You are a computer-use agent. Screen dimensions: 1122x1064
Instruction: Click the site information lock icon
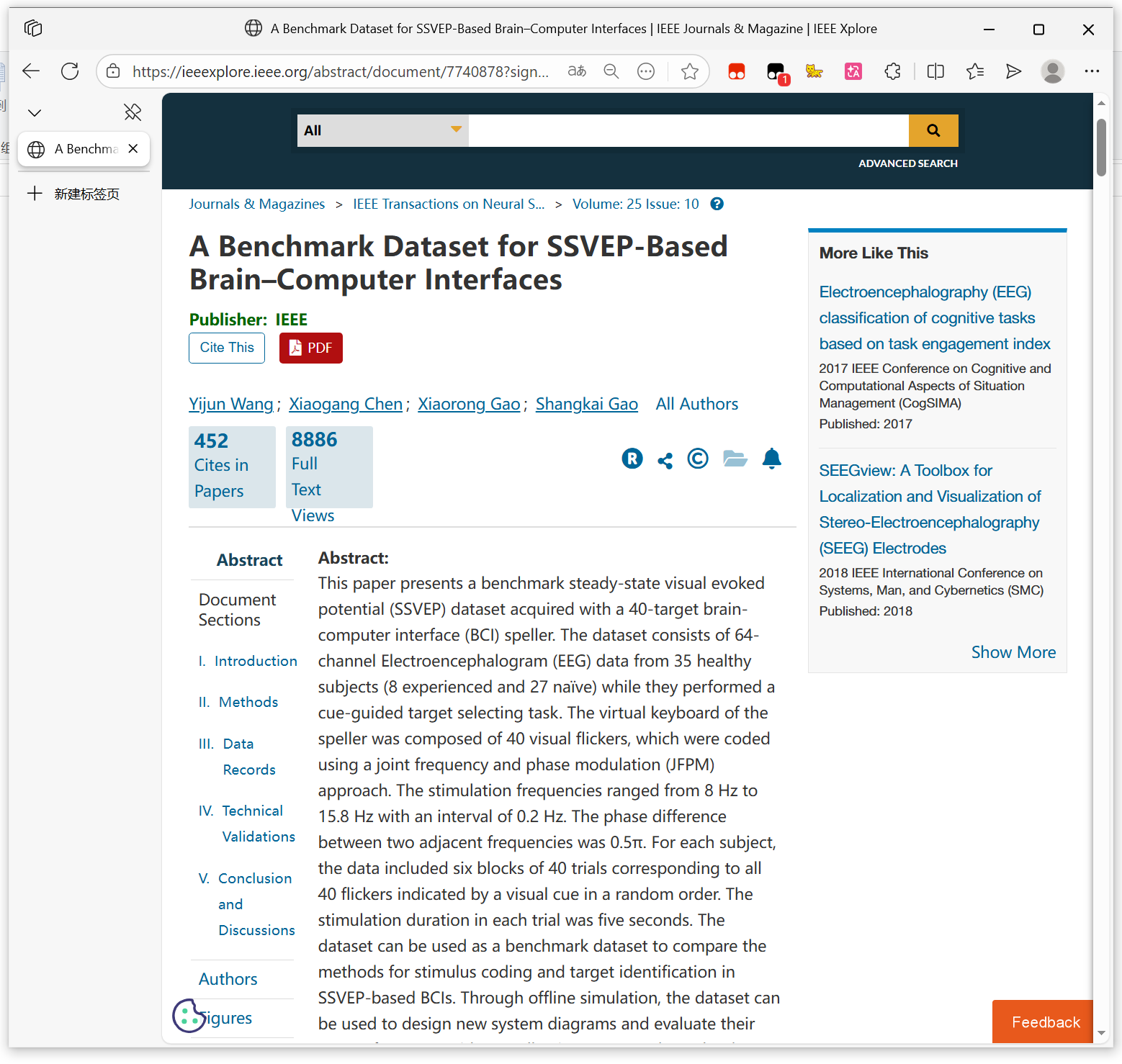(x=113, y=71)
